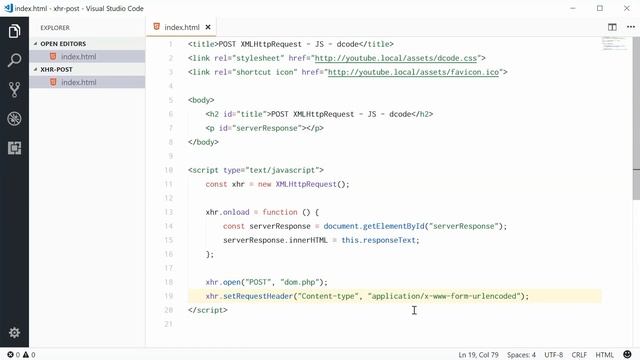This screenshot has width=640, height=360.
Task: Place the cursor on the xhr.open("POST", "dom.php") line
Action: [266, 282]
